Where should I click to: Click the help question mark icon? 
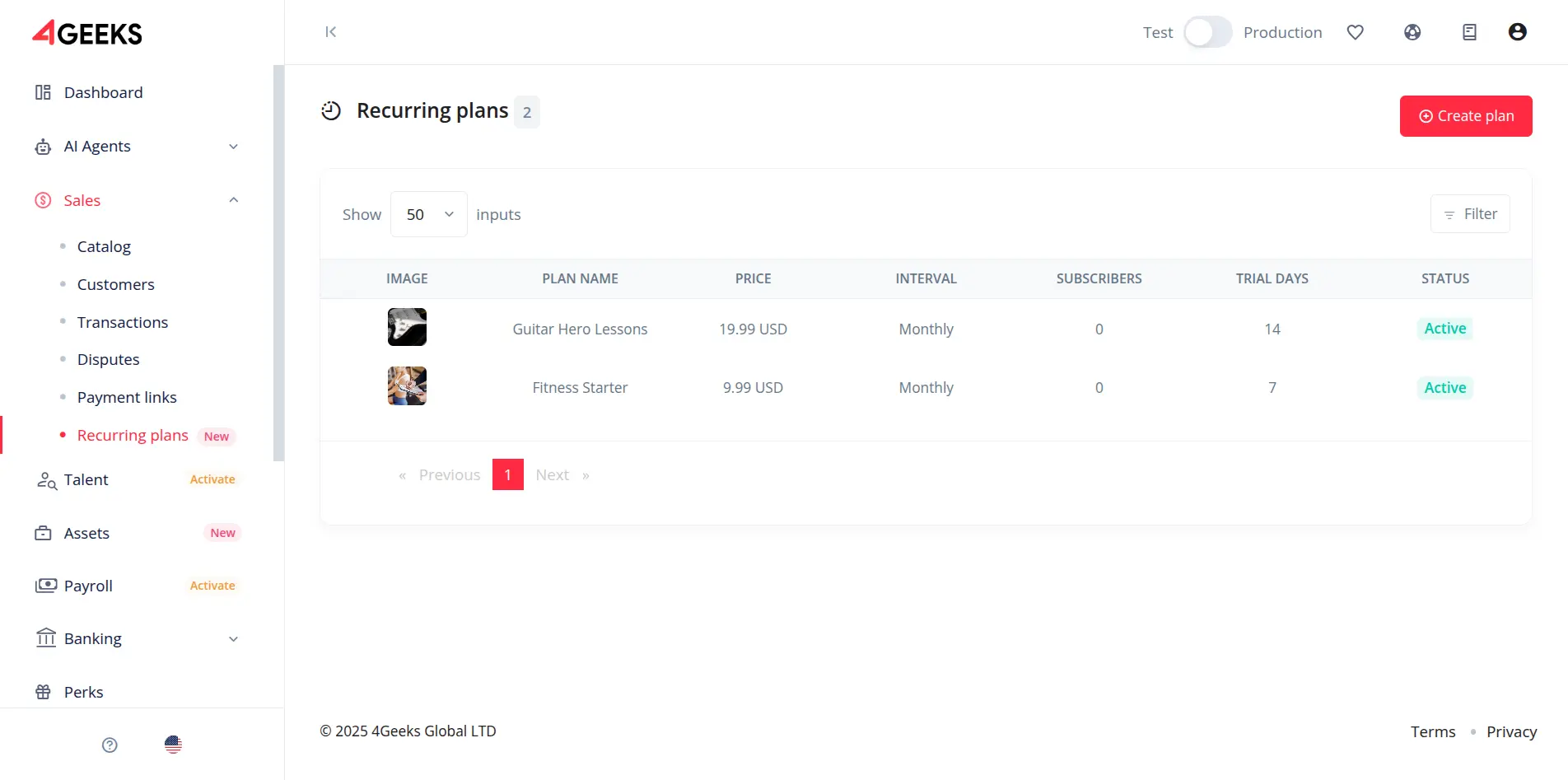coord(110,745)
